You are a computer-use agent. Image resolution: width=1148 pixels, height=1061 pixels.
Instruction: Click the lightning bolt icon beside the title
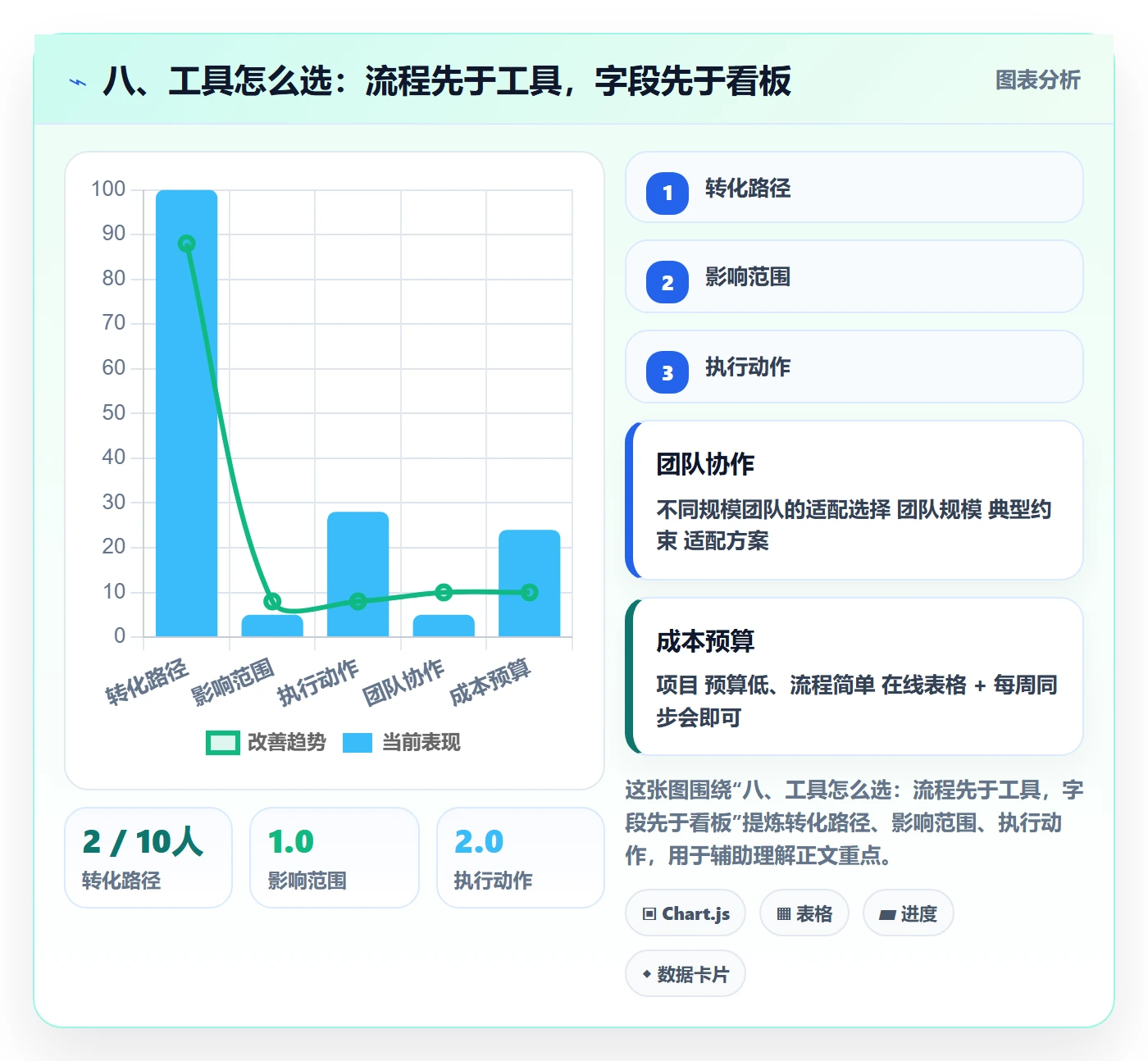tap(78, 82)
